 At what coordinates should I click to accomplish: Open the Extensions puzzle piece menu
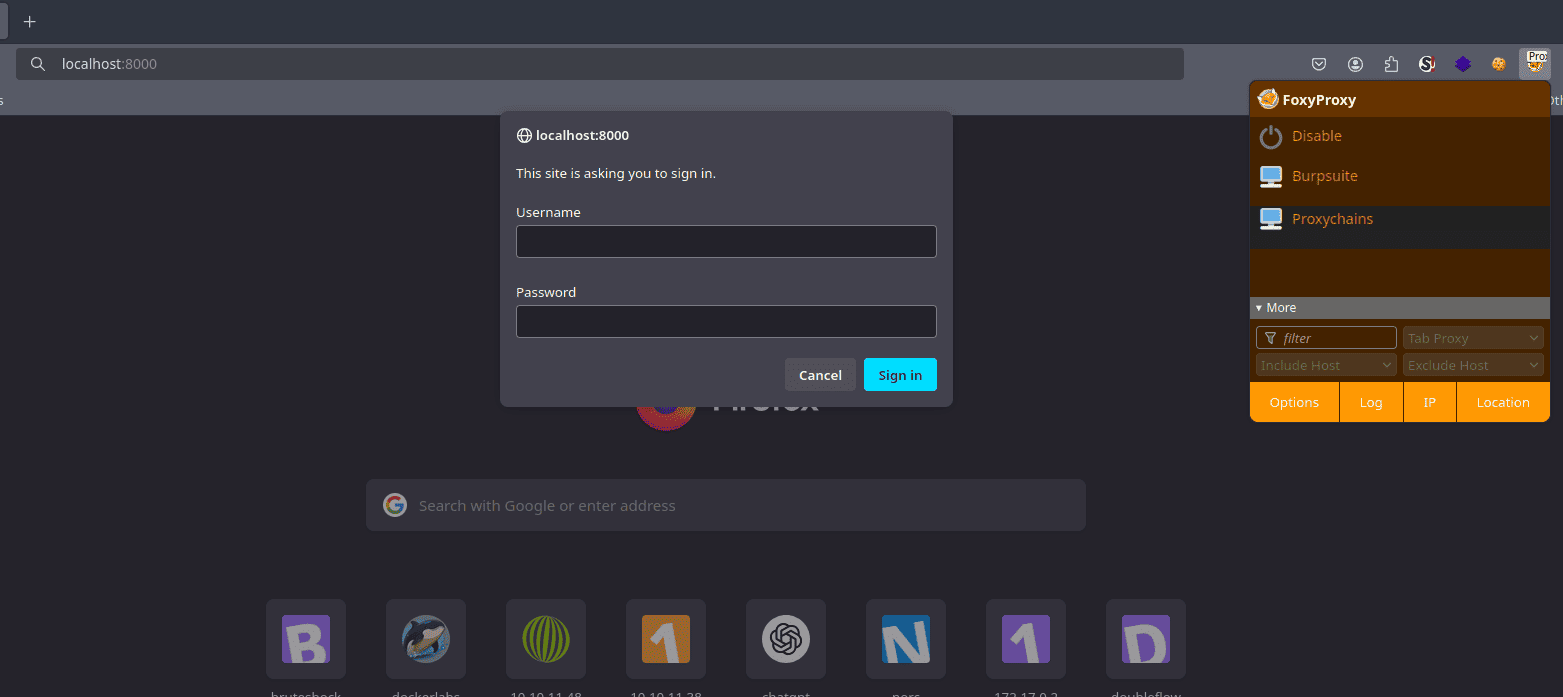pyautogui.click(x=1391, y=64)
